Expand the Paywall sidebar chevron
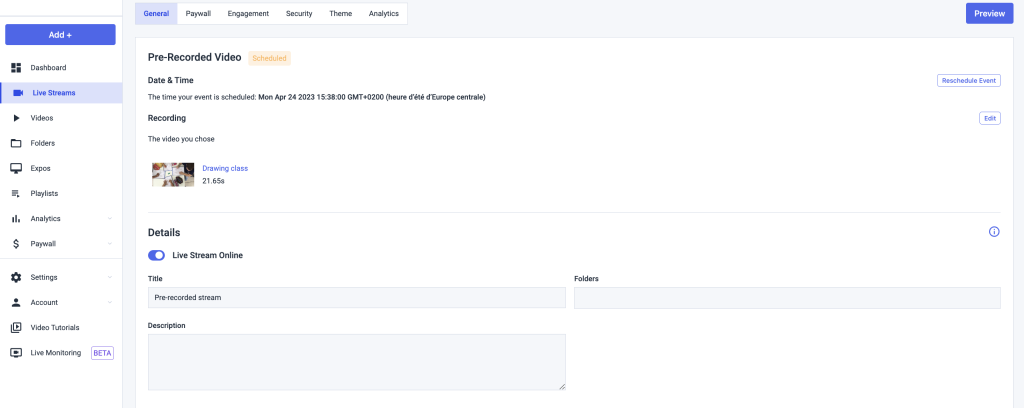The image size is (1024, 408). point(110,243)
